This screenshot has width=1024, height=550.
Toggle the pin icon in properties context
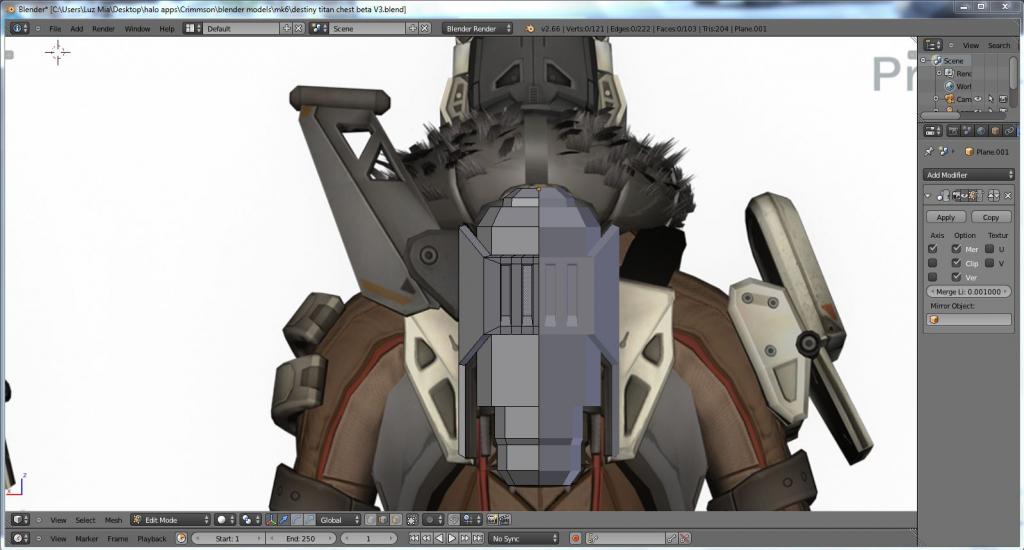[929, 152]
